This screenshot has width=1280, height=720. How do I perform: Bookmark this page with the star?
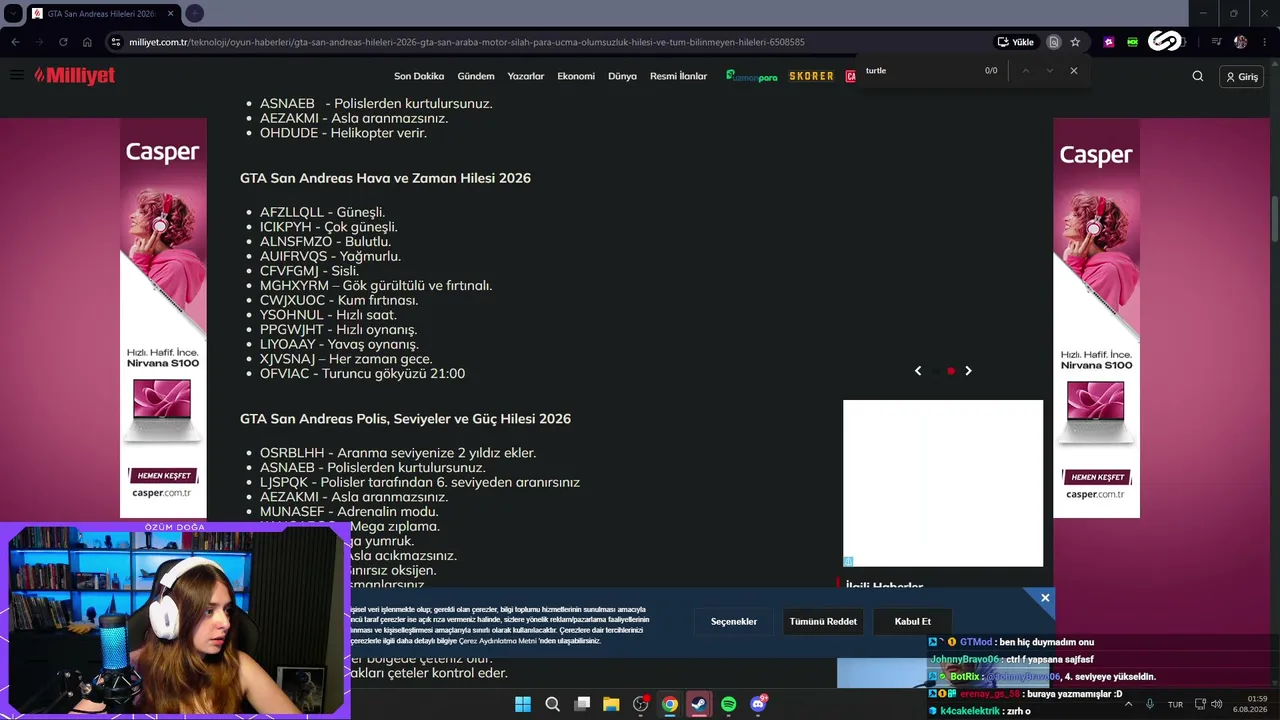[x=1075, y=42]
